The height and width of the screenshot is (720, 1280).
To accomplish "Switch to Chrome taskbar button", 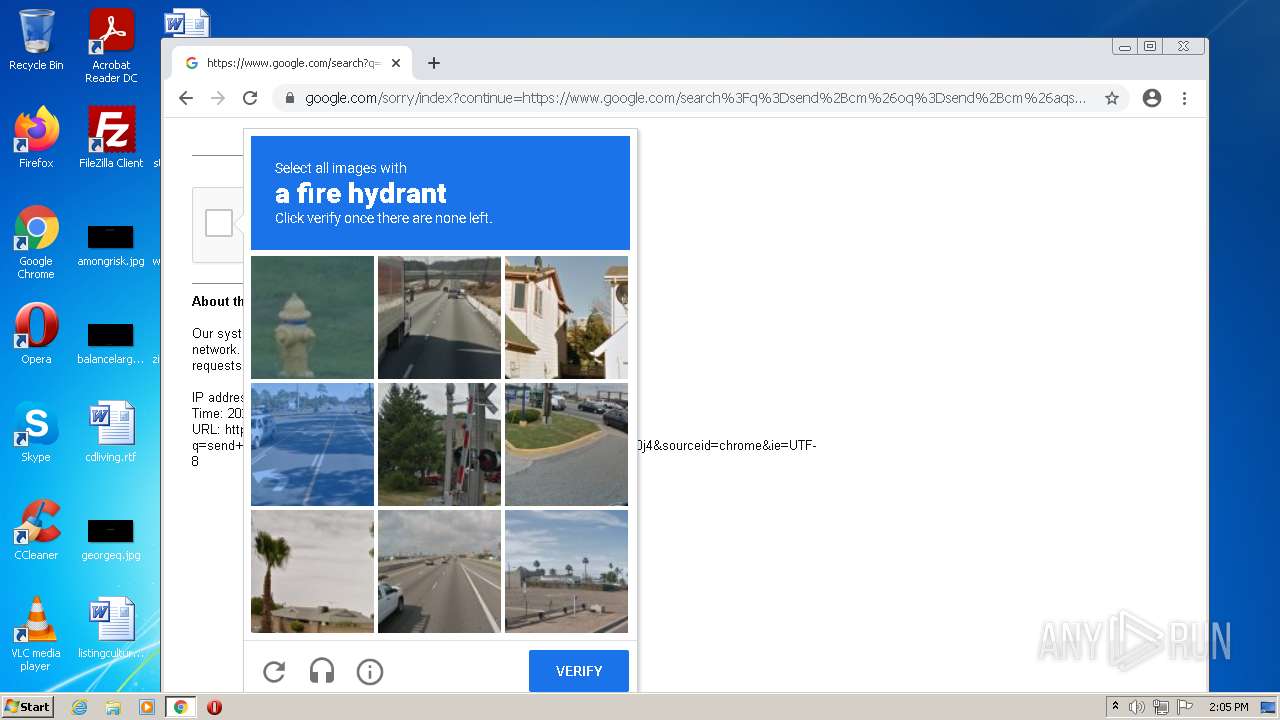I will coord(181,707).
